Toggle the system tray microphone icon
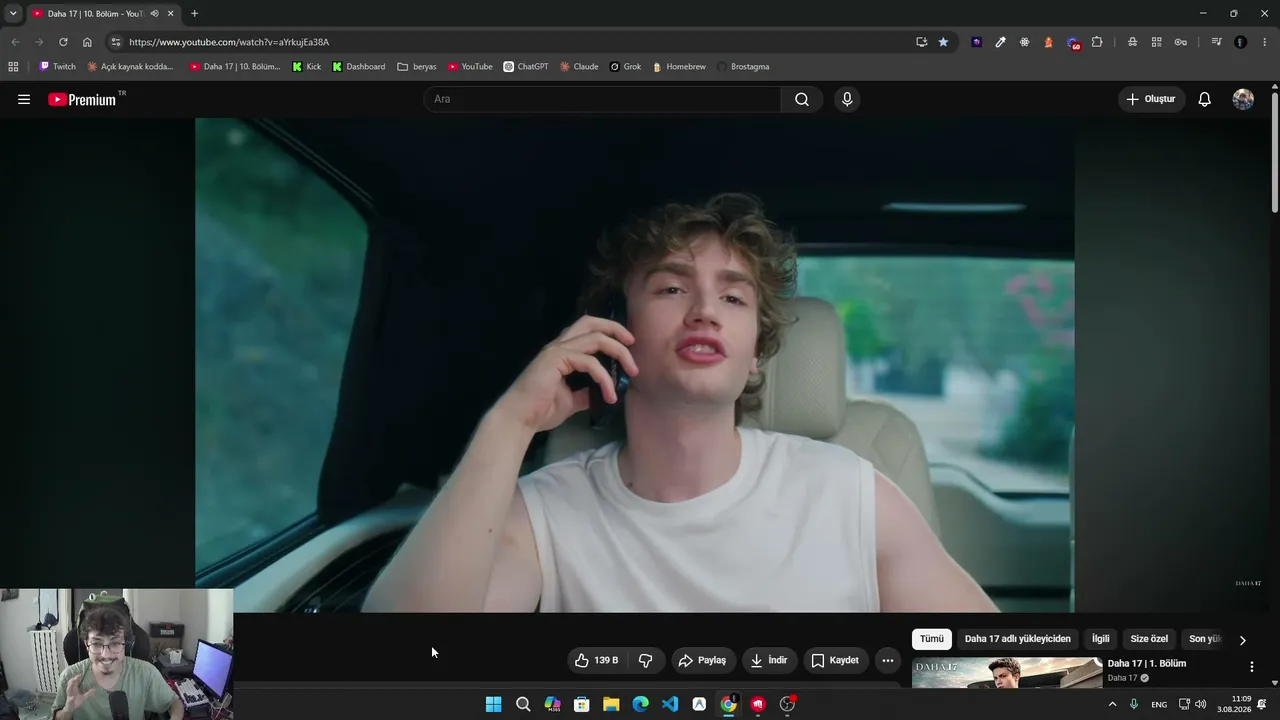Viewport: 1280px width, 720px height. click(1134, 704)
